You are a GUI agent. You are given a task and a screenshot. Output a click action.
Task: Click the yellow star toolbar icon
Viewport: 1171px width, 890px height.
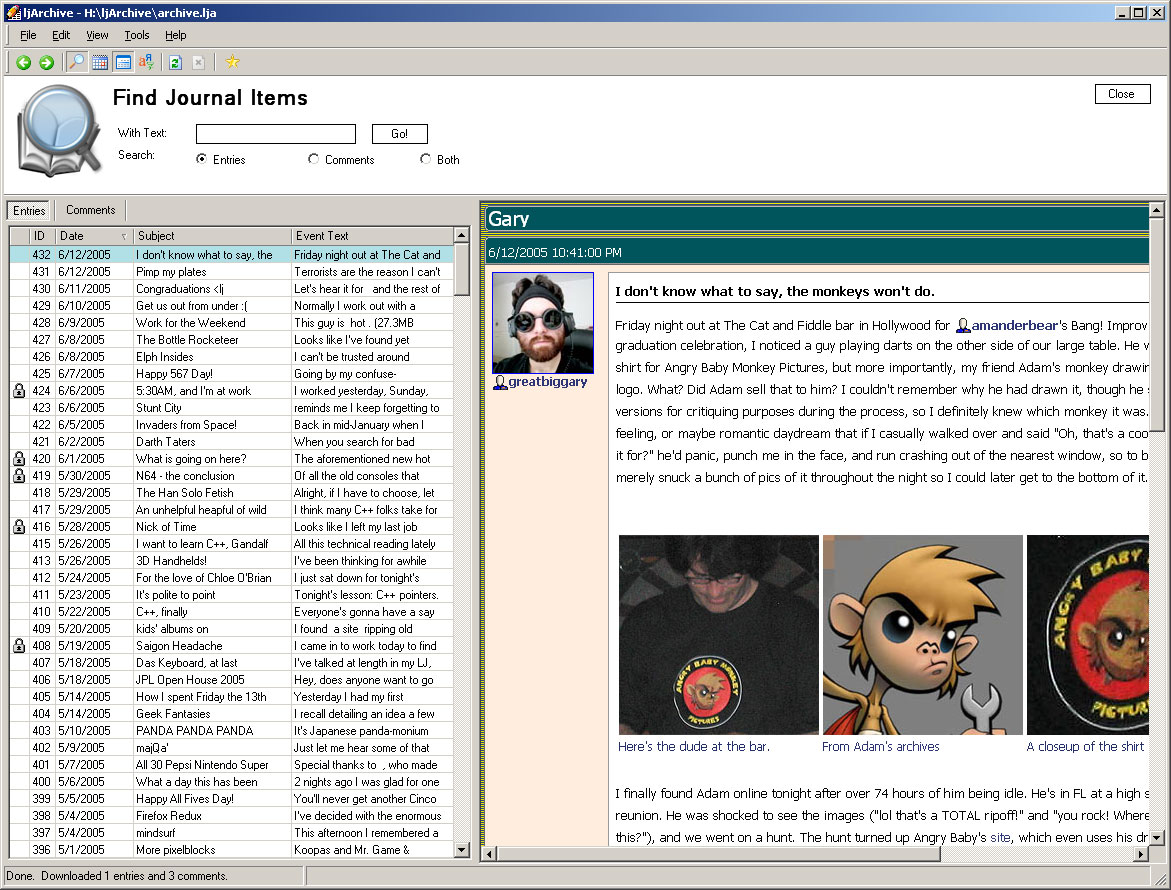(x=232, y=62)
